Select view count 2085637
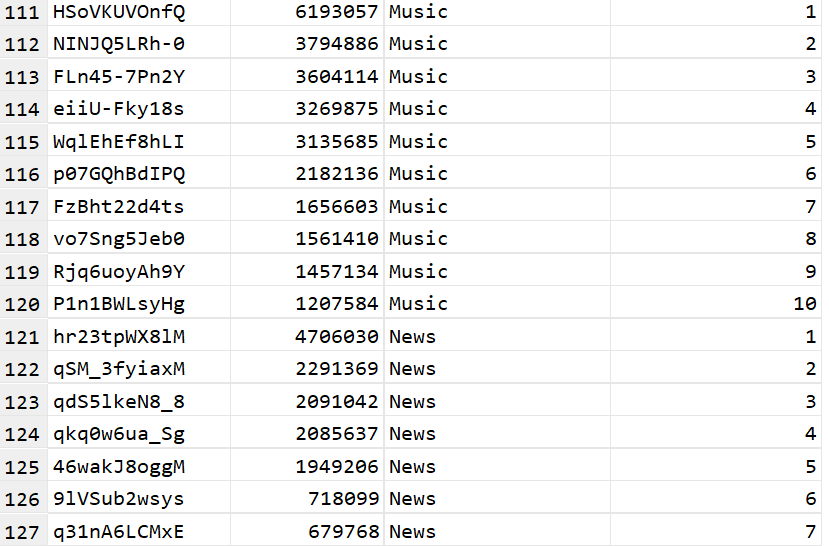The image size is (829, 546). 307,434
